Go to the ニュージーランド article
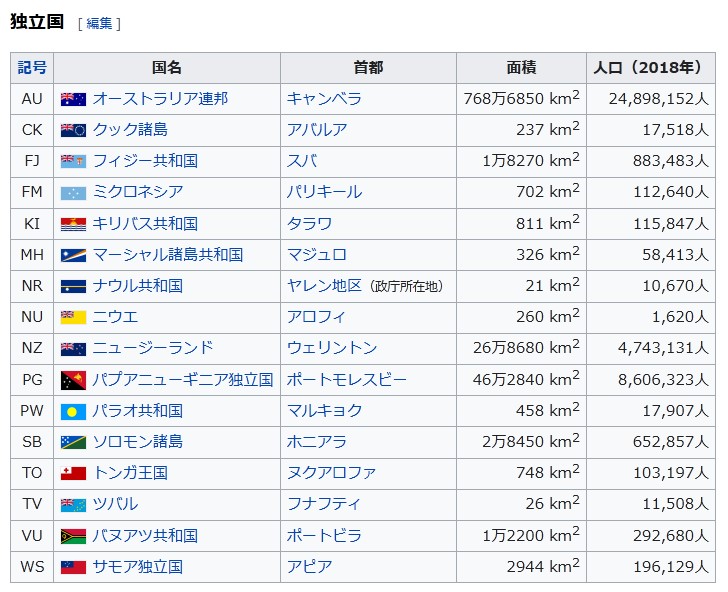This screenshot has height=592, width=728. coord(153,348)
